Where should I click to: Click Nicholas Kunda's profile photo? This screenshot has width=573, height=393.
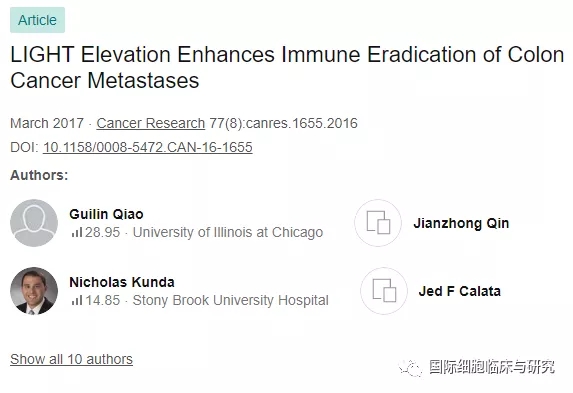click(x=34, y=291)
